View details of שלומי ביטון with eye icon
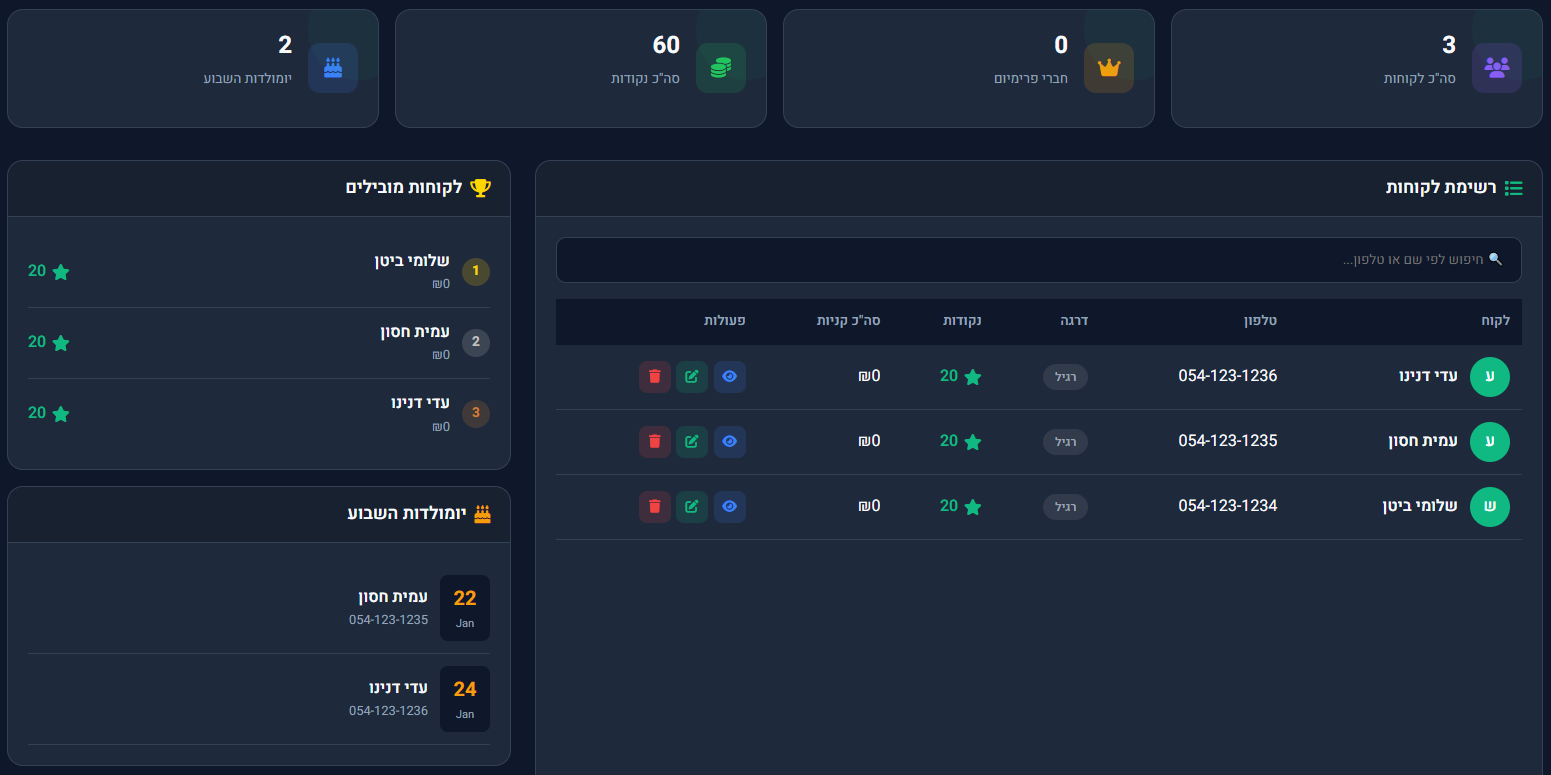Viewport: 1551px width, 775px height. tap(730, 507)
